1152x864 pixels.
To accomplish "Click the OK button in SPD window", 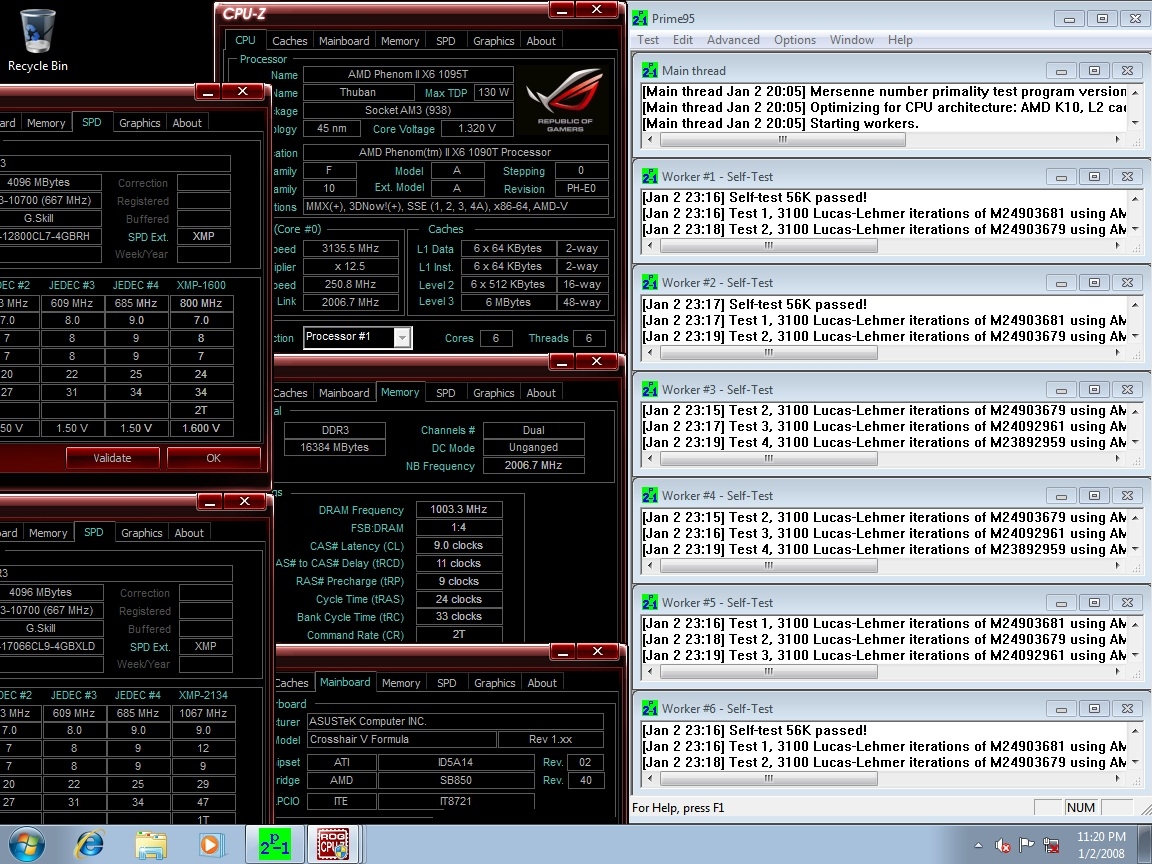I will [213, 458].
